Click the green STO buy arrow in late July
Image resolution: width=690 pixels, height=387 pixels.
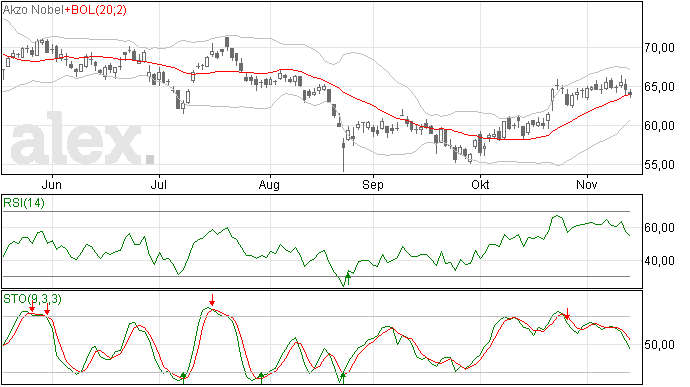(x=261, y=378)
